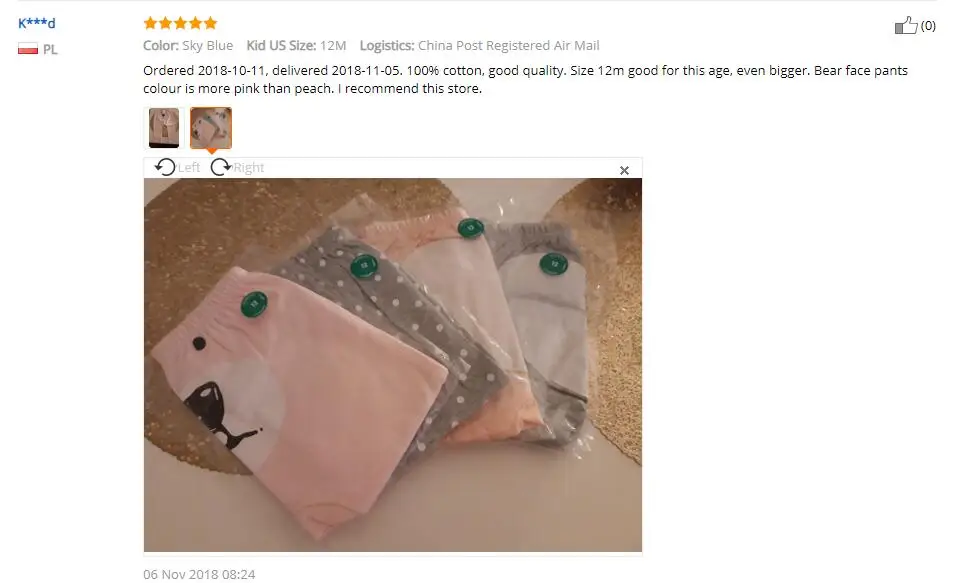
Task: Click the first gold star
Action: coord(151,23)
